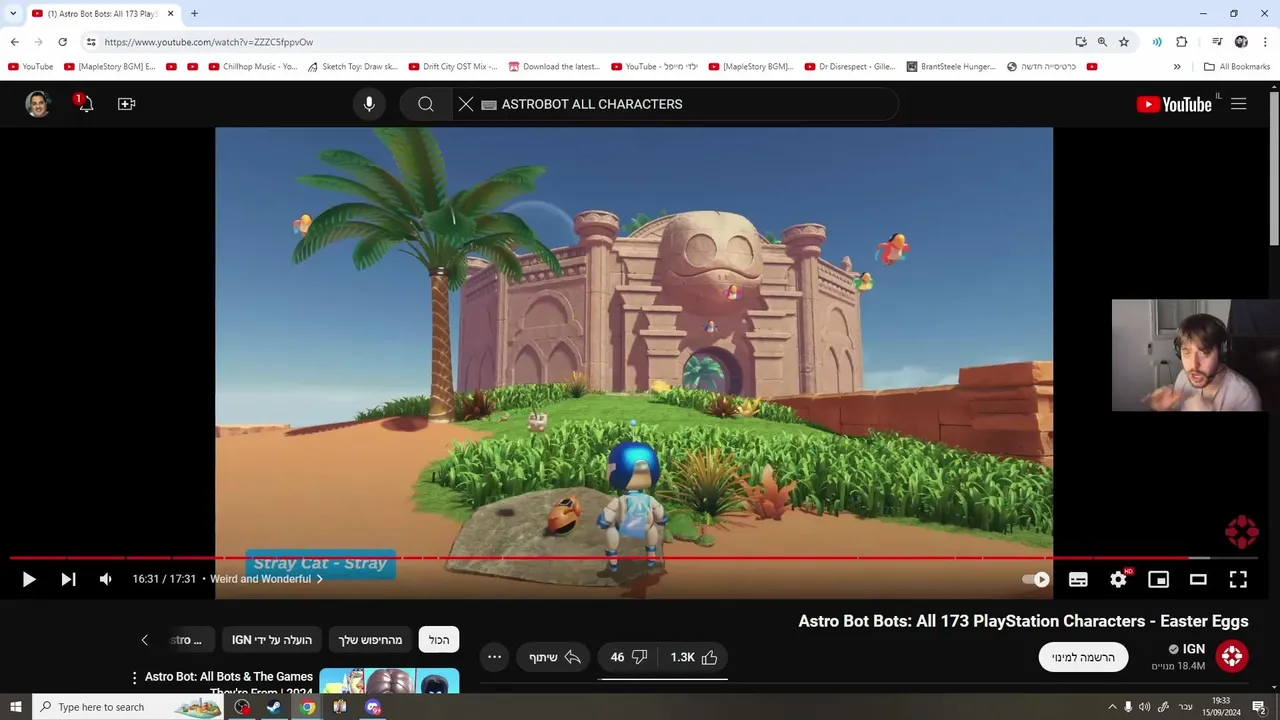Open the 'Drift City OST Mix' bookmark

tap(453, 67)
